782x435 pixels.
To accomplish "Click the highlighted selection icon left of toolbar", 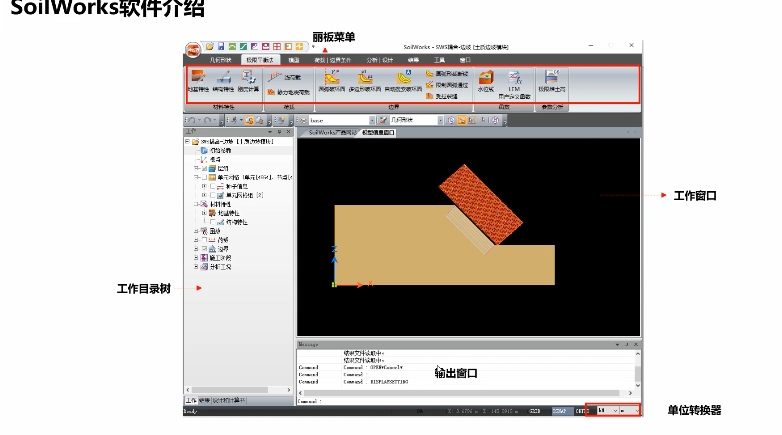I will click(249, 120).
